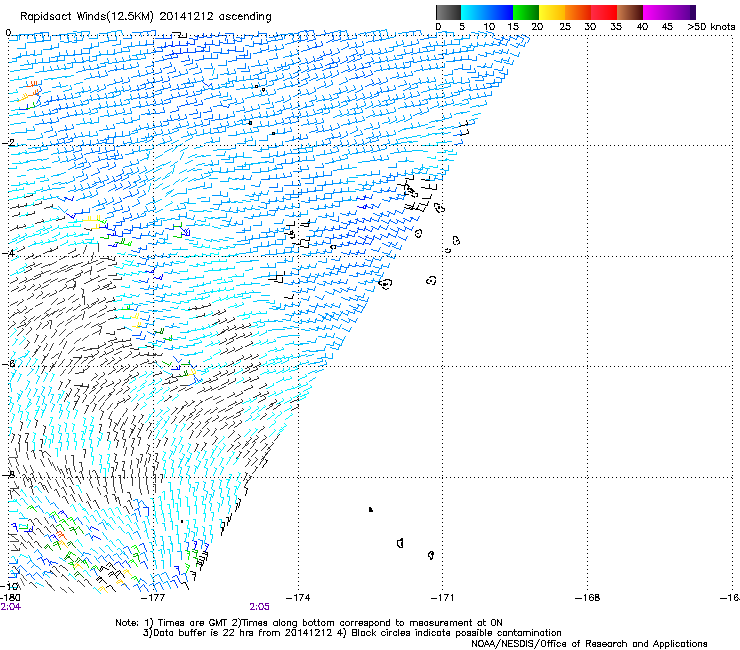Pick the magenta 40-45 knots swatch
Screen dimensions: 740x650
[x=656, y=12]
